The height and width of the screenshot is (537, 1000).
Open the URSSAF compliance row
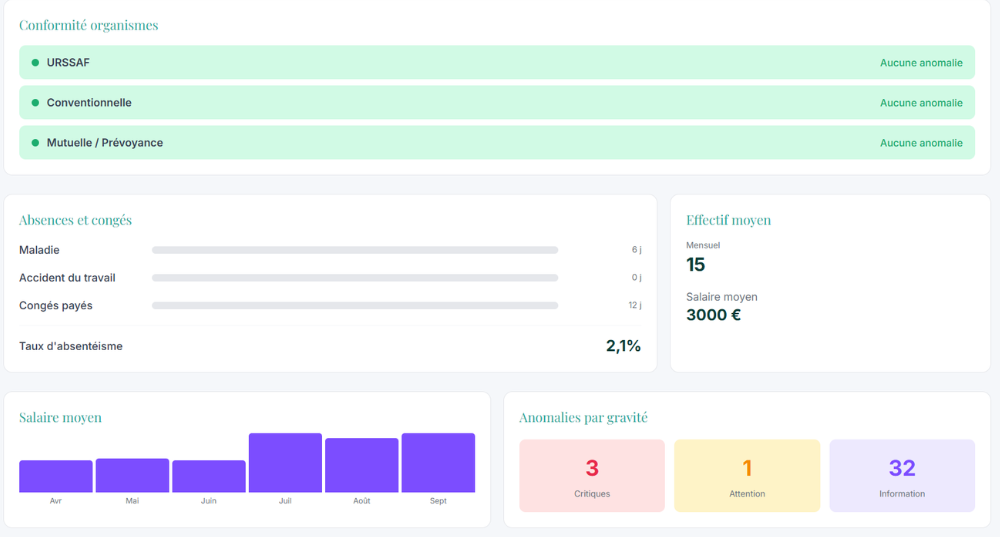coord(497,63)
